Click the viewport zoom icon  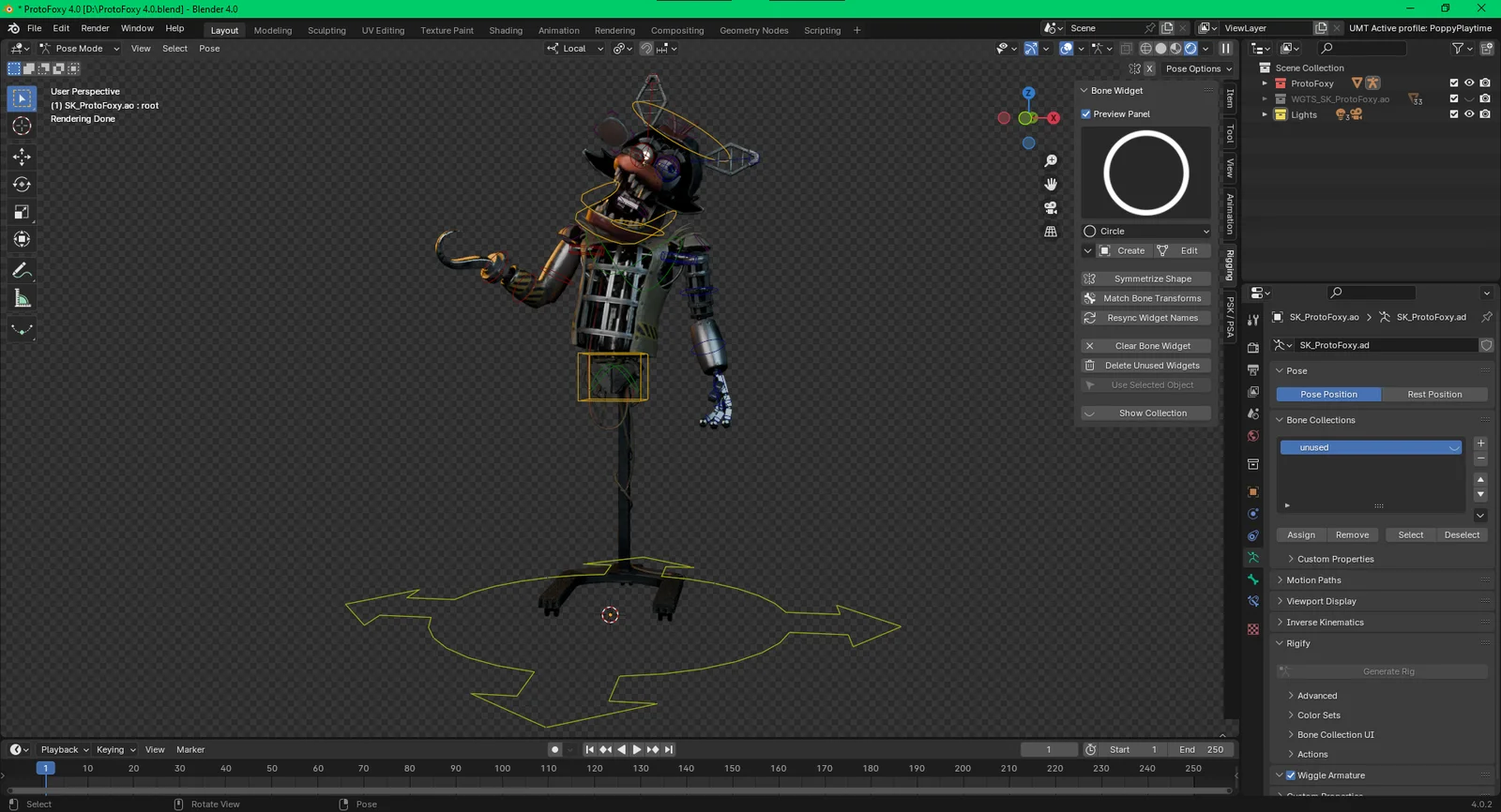1051,161
